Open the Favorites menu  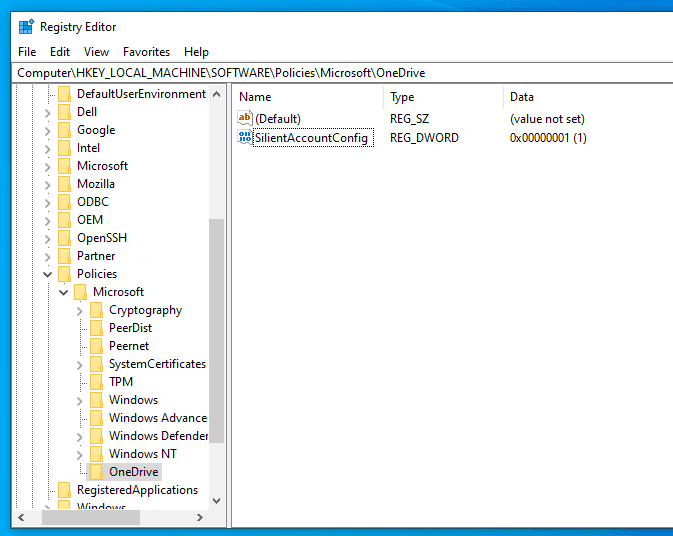[x=146, y=52]
